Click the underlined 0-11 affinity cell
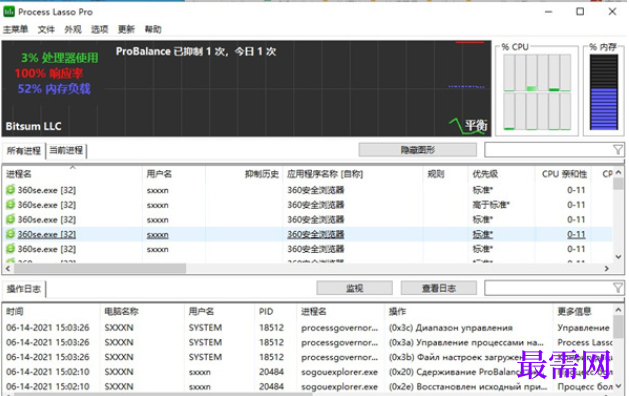The height and width of the screenshot is (396, 629). pos(576,234)
